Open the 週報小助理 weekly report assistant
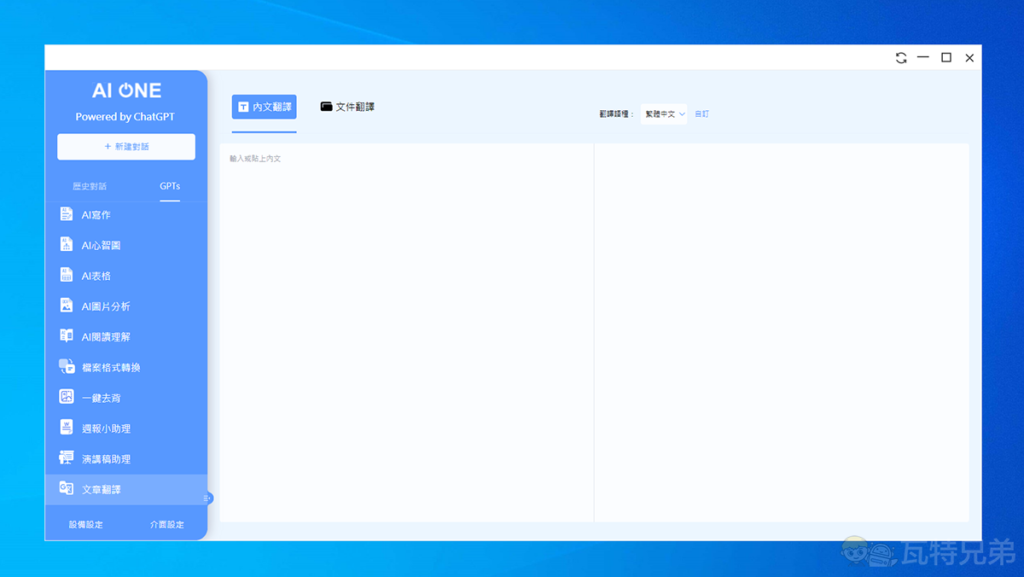This screenshot has height=577, width=1024. (105, 429)
